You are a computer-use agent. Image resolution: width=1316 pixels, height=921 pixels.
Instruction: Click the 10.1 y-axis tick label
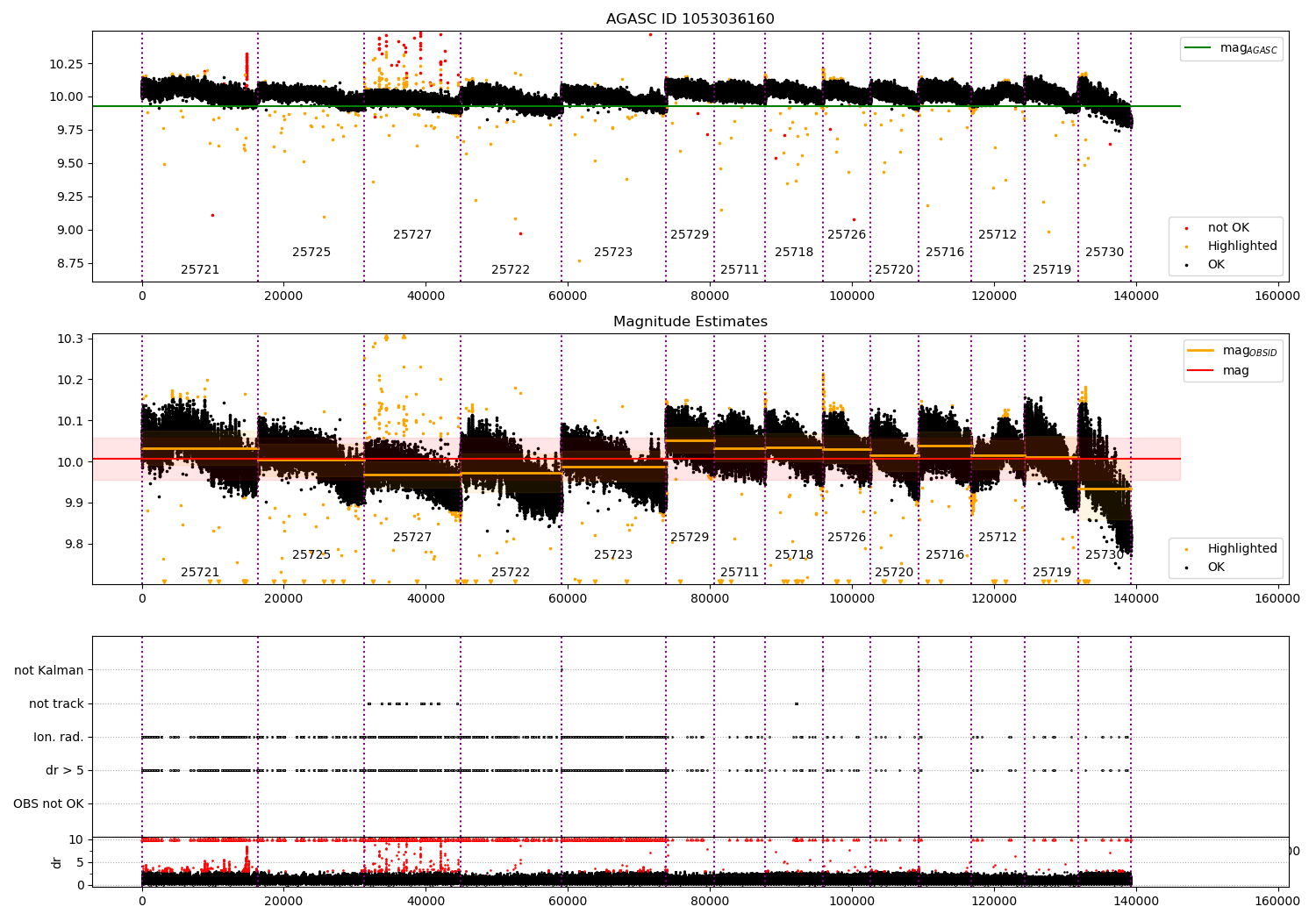click(70, 421)
